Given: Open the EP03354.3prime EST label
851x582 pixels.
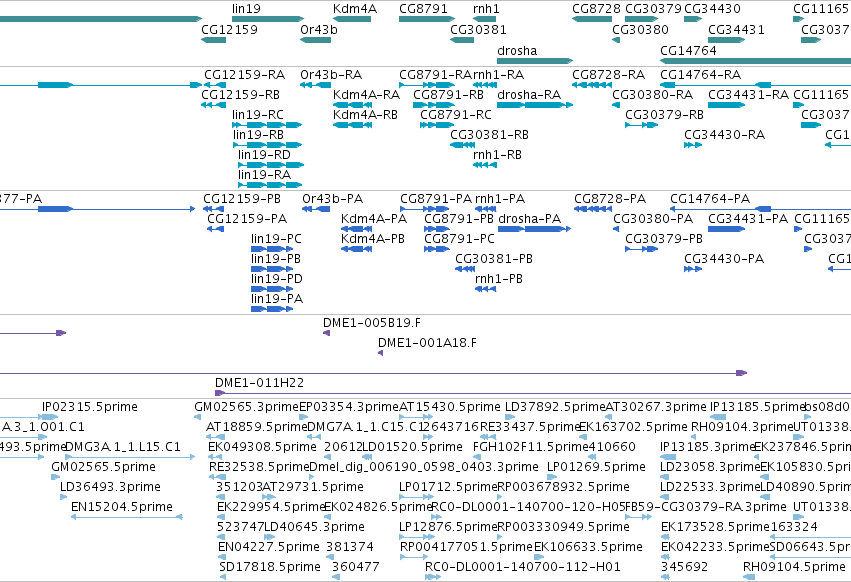Looking at the screenshot, I should (x=349, y=407).
